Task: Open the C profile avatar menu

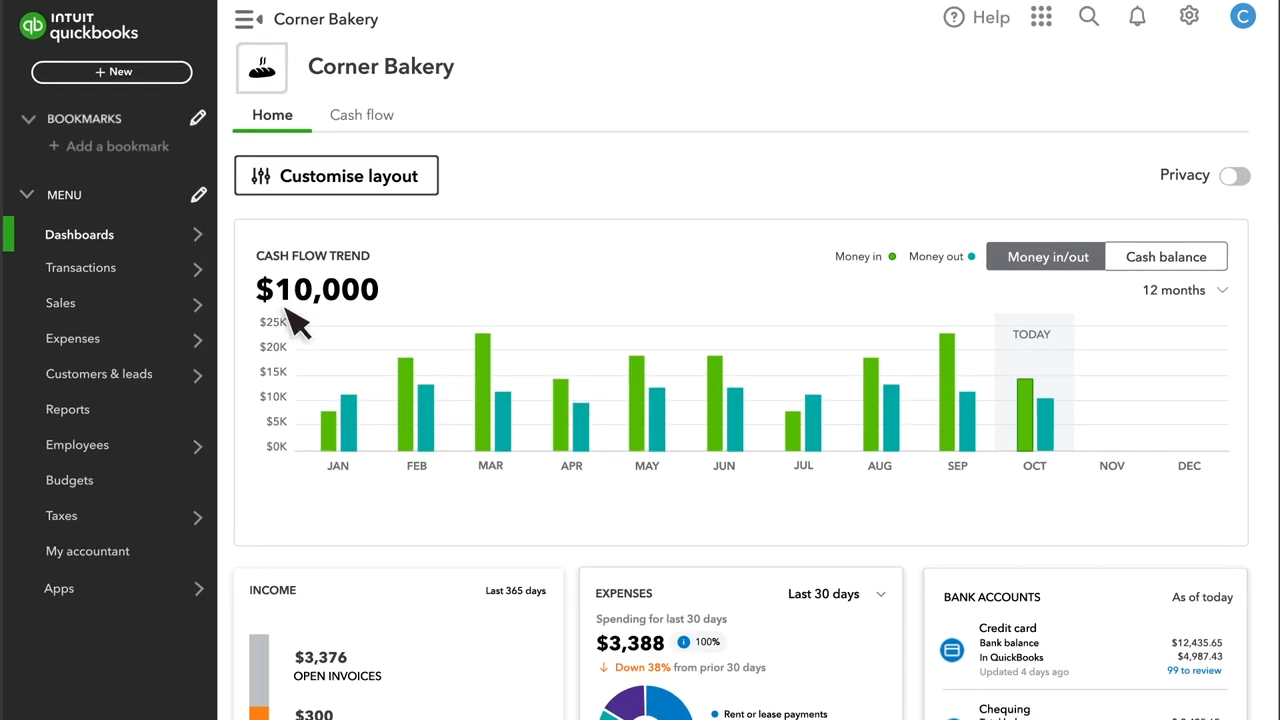Action: pyautogui.click(x=1242, y=16)
